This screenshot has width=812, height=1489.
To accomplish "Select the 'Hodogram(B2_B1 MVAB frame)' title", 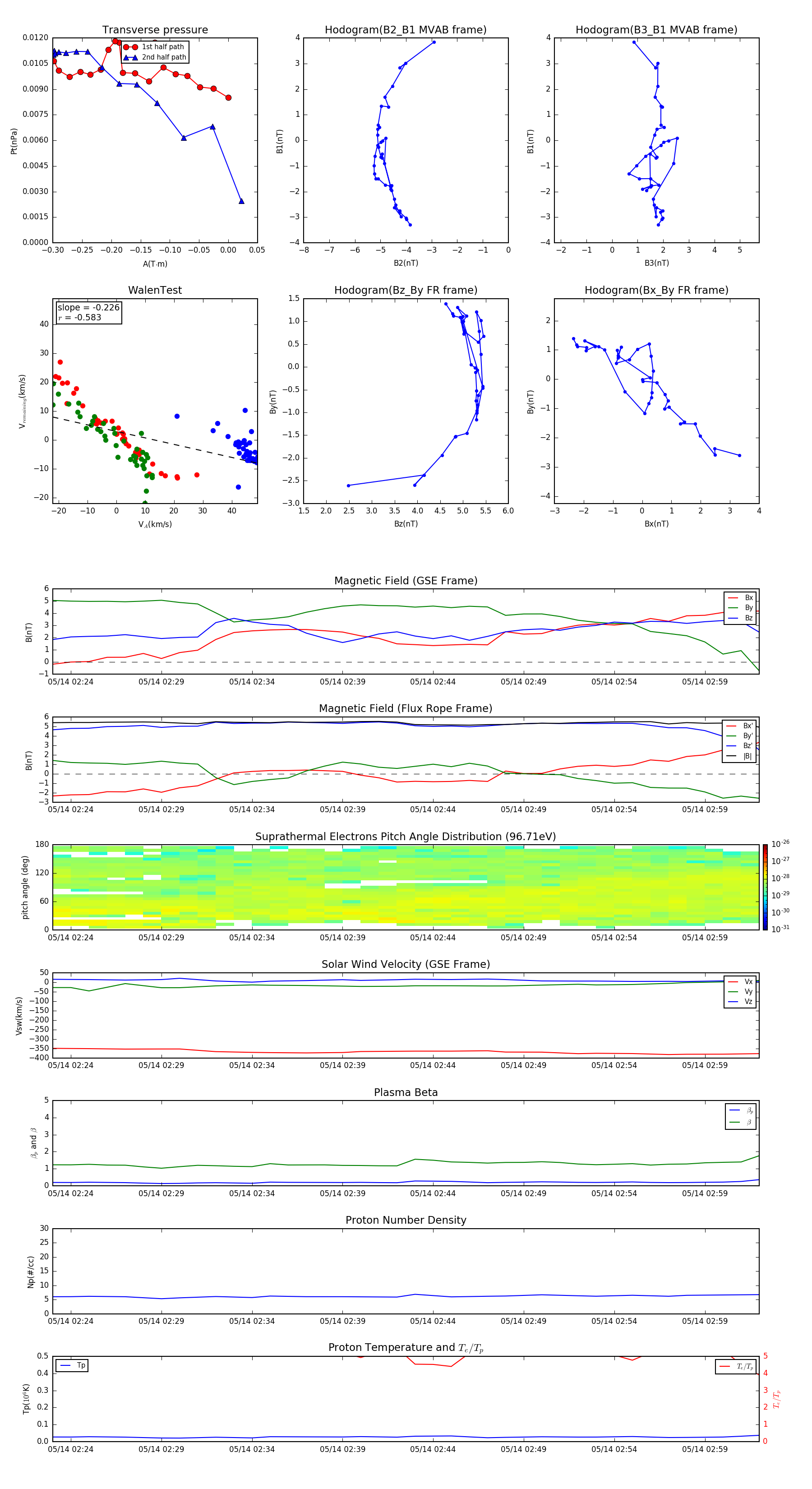I will (x=406, y=29).
